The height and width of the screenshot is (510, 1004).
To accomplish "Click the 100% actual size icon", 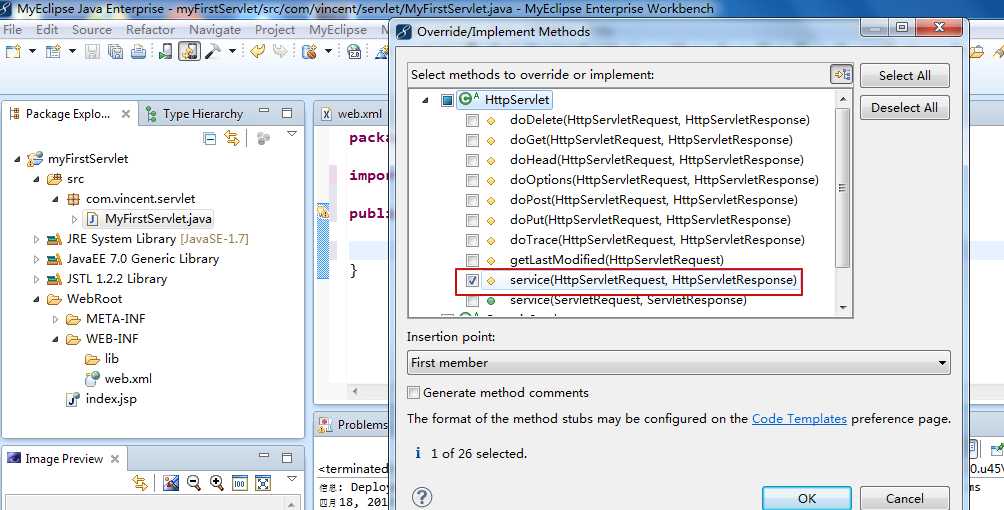I will 239,483.
